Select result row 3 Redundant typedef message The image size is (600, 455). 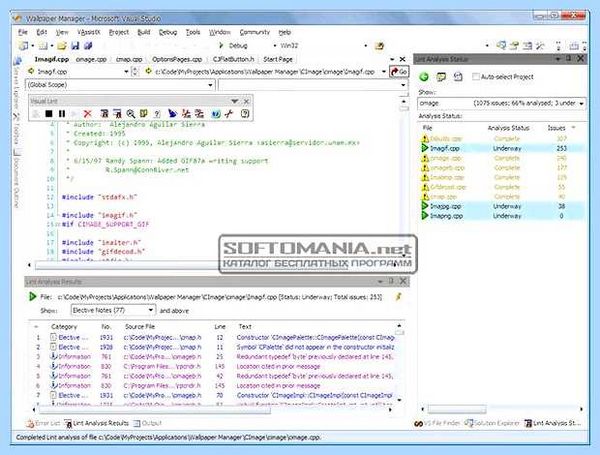[x=214, y=357]
